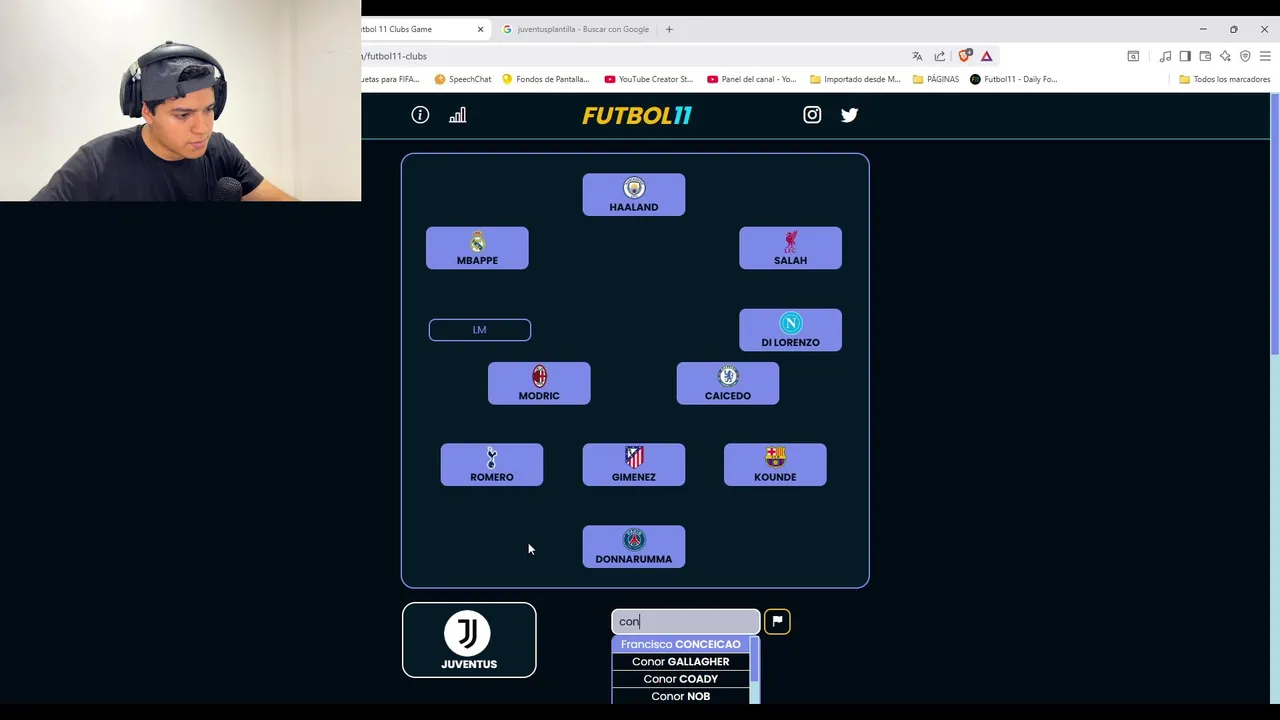
Task: Select the DONNARUMMA player card
Action: (x=634, y=547)
